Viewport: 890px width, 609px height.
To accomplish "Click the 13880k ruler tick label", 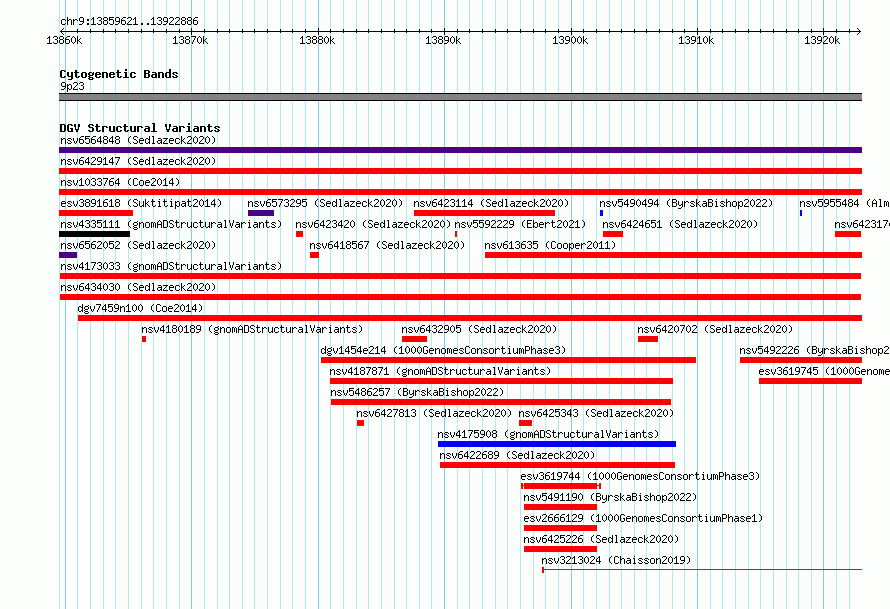I will [317, 40].
